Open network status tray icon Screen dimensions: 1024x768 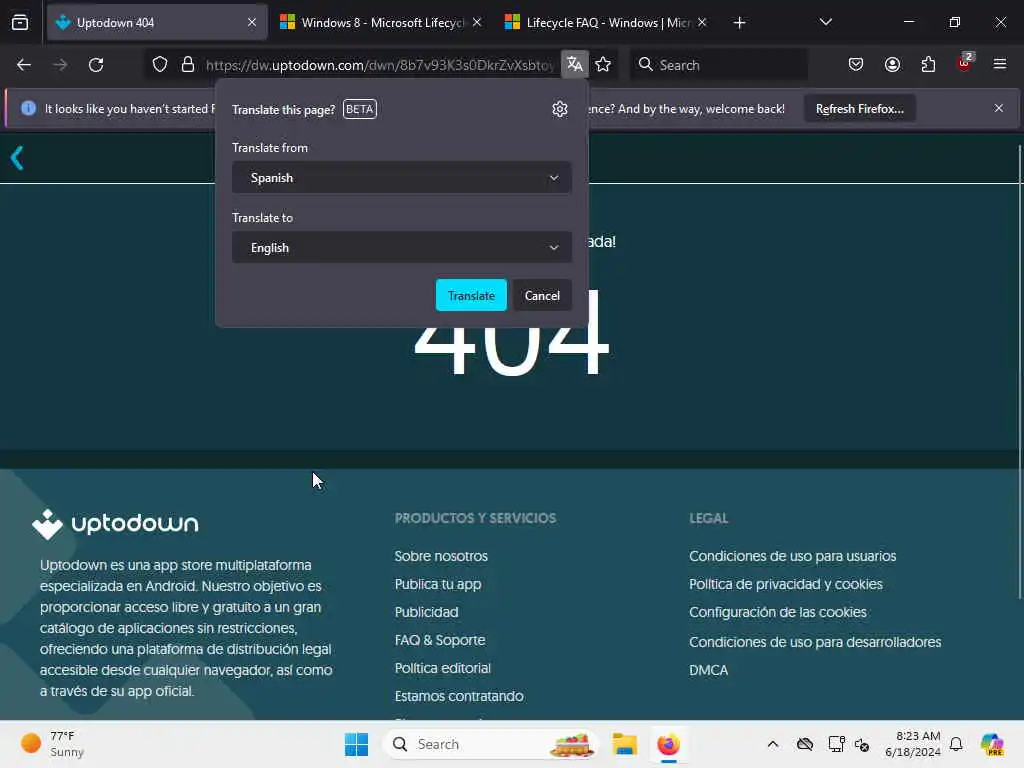click(x=836, y=744)
